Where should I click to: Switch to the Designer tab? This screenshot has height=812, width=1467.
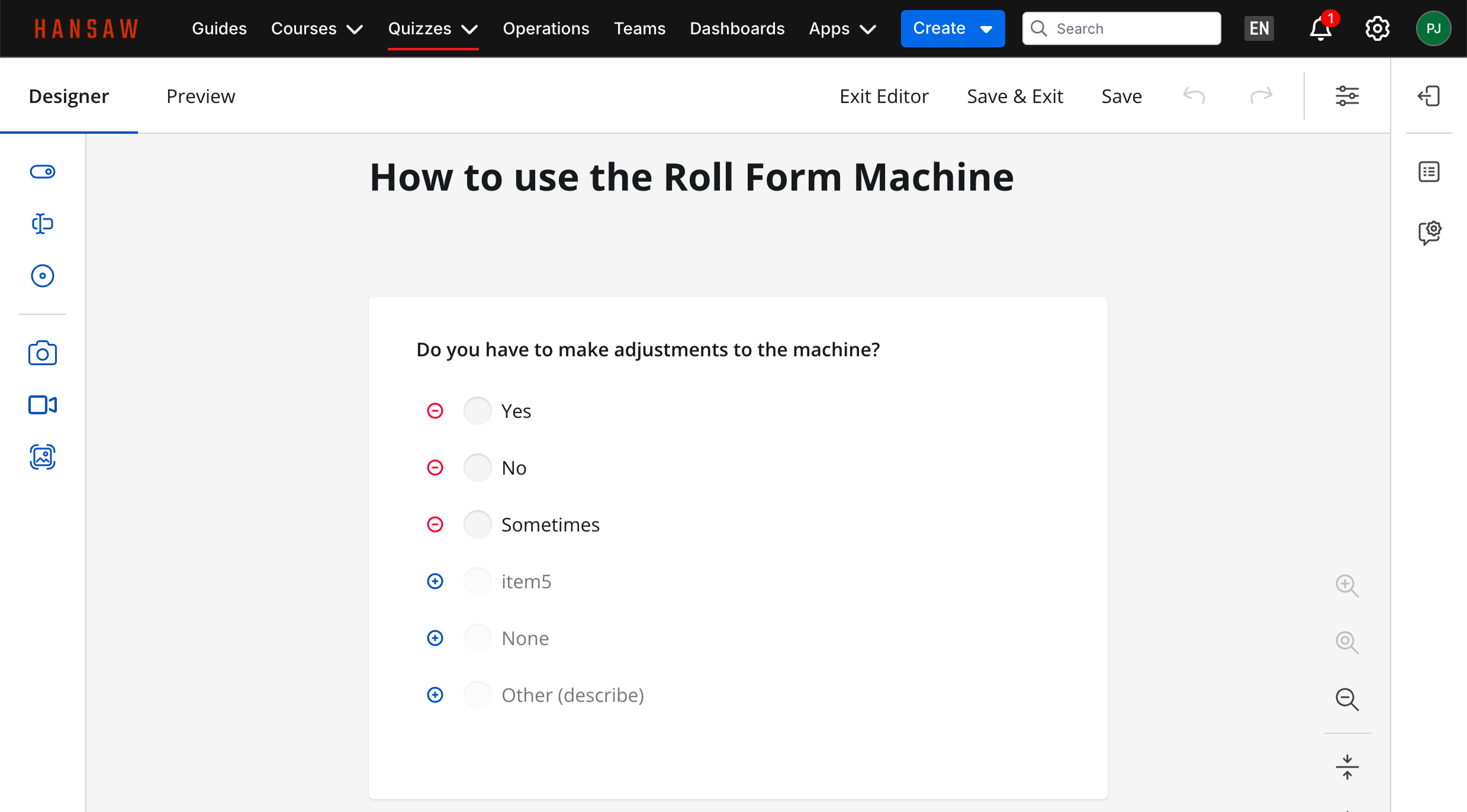click(x=69, y=96)
